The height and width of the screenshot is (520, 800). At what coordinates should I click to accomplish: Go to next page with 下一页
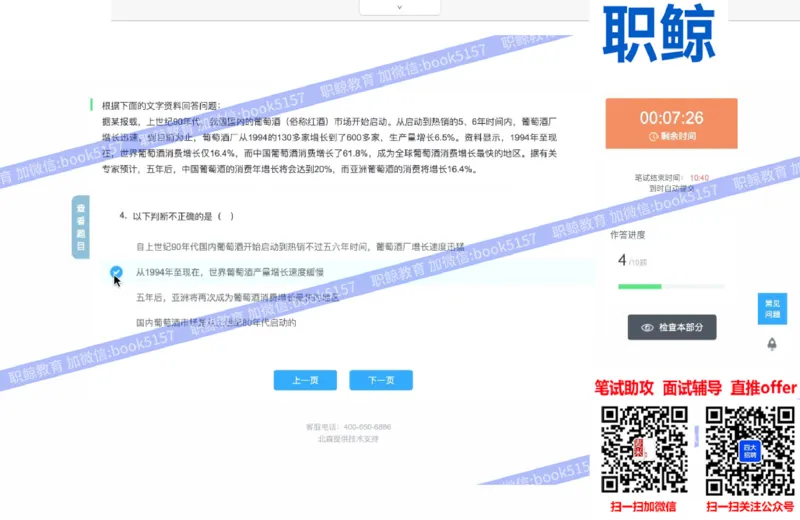[381, 380]
